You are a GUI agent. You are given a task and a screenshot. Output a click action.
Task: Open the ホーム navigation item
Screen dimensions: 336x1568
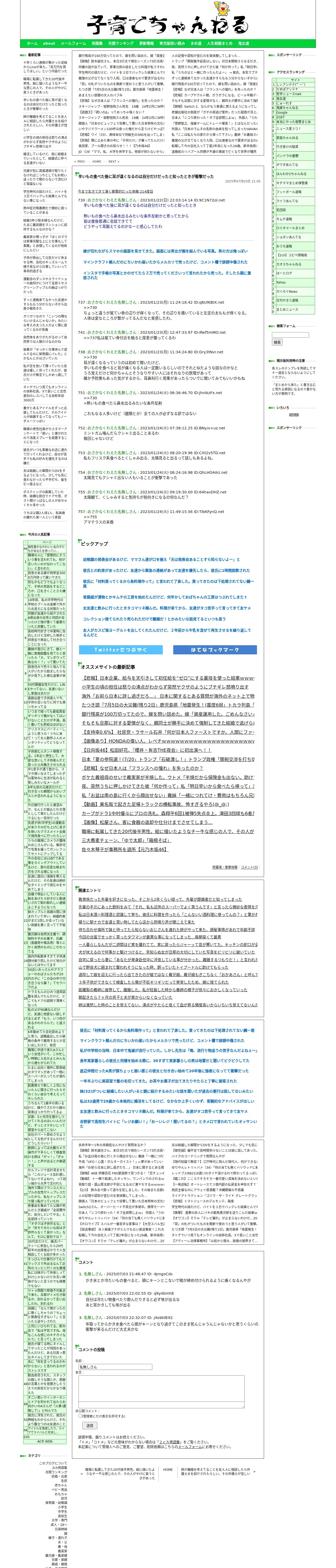coord(32,43)
